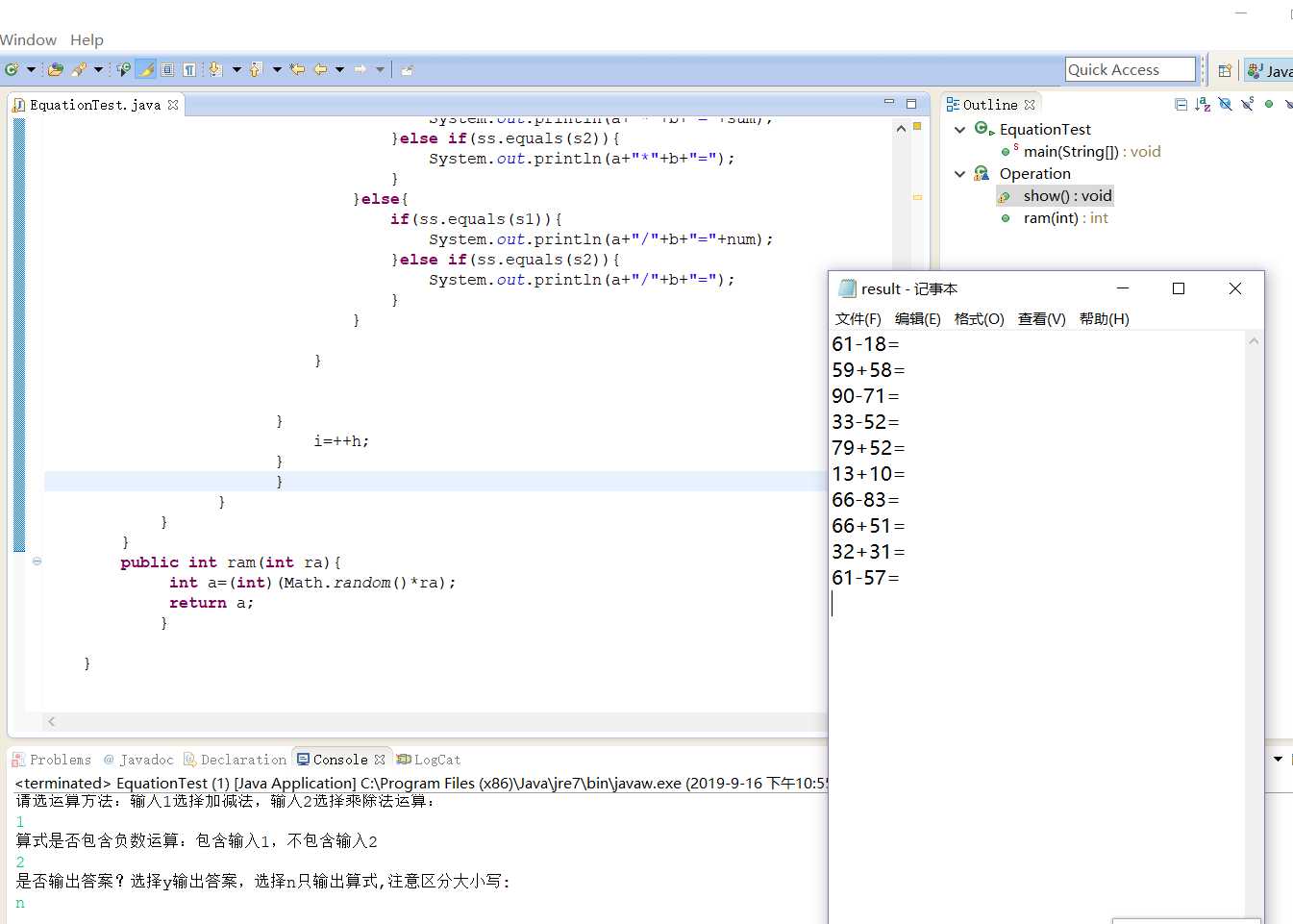
Task: Click 'return a;' line in editor
Action: coord(211,603)
